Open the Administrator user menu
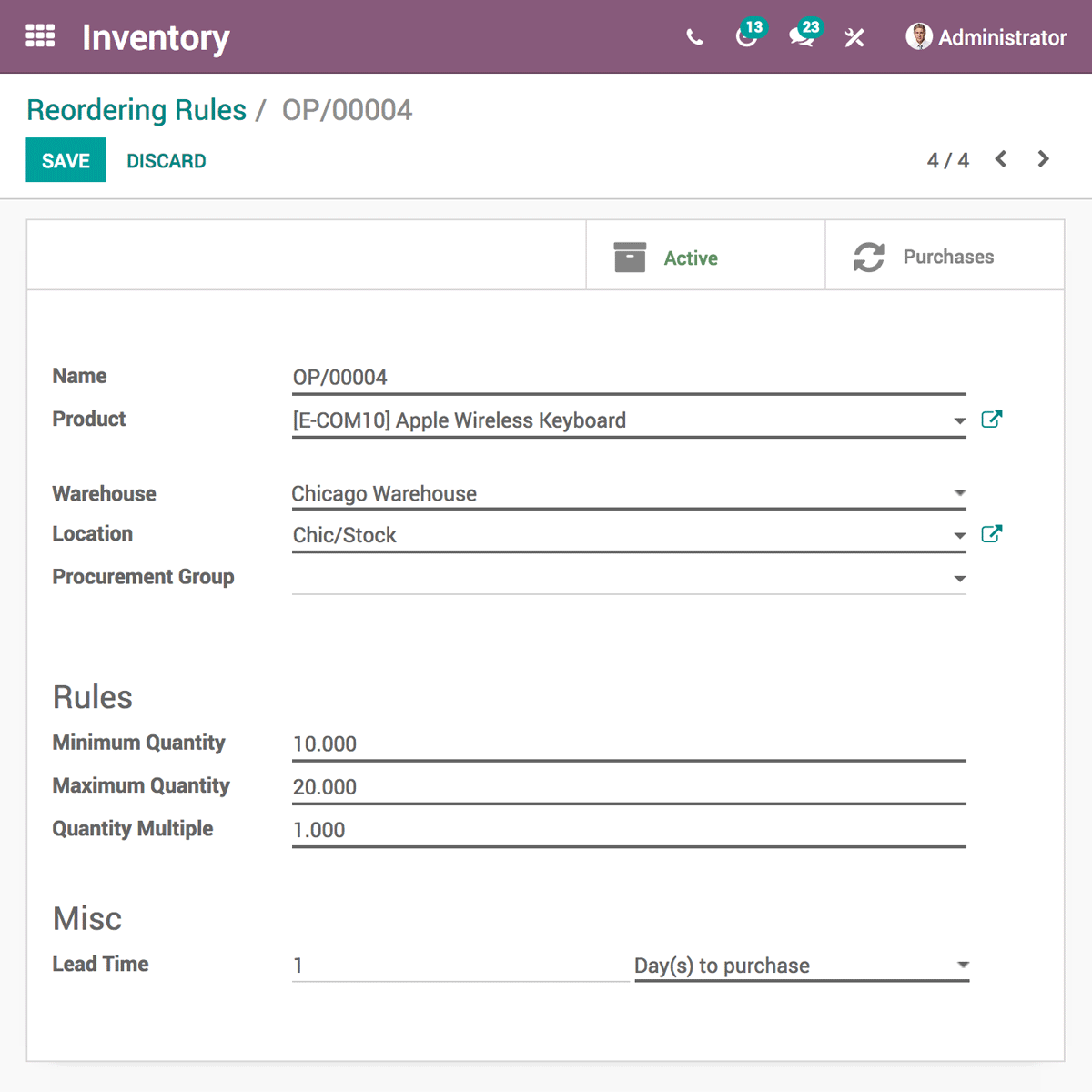1092x1092 pixels. click(x=986, y=38)
